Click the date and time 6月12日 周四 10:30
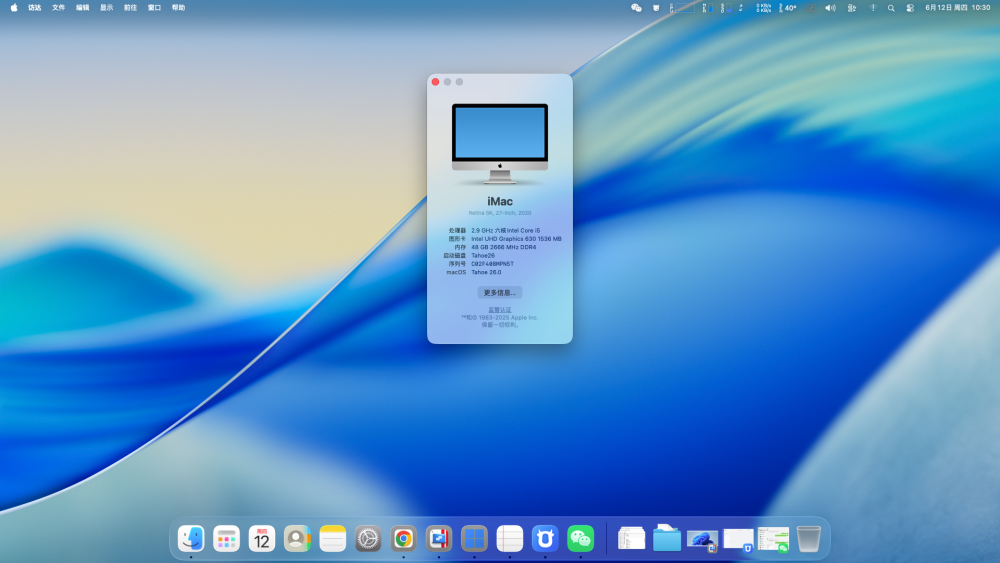Screen dimensions: 1000x563 [x=958, y=8]
